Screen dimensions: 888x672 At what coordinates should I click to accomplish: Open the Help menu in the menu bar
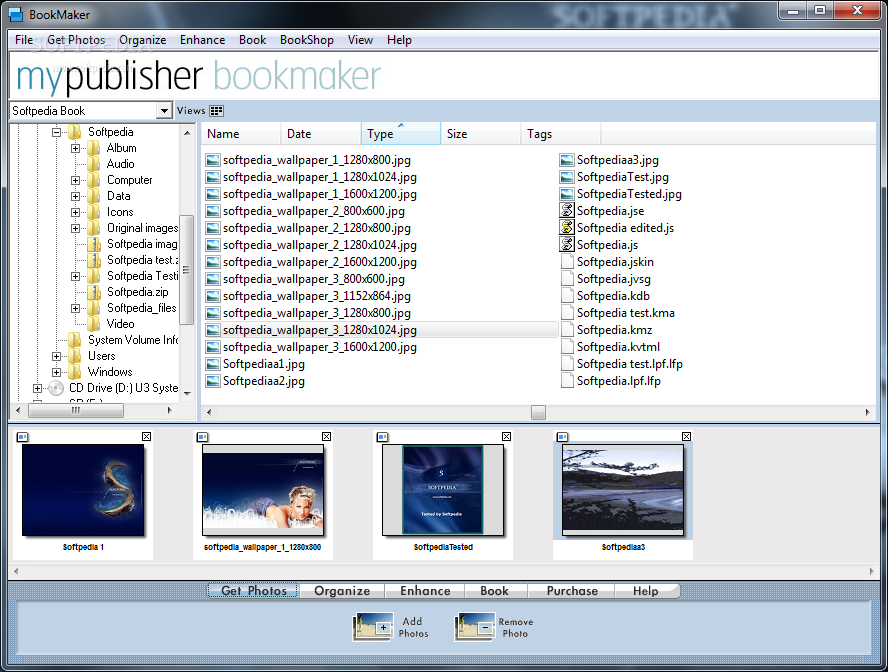pos(399,40)
